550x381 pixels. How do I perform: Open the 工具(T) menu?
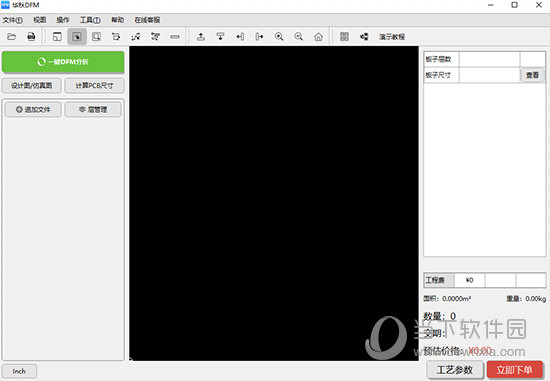pyautogui.click(x=90, y=20)
